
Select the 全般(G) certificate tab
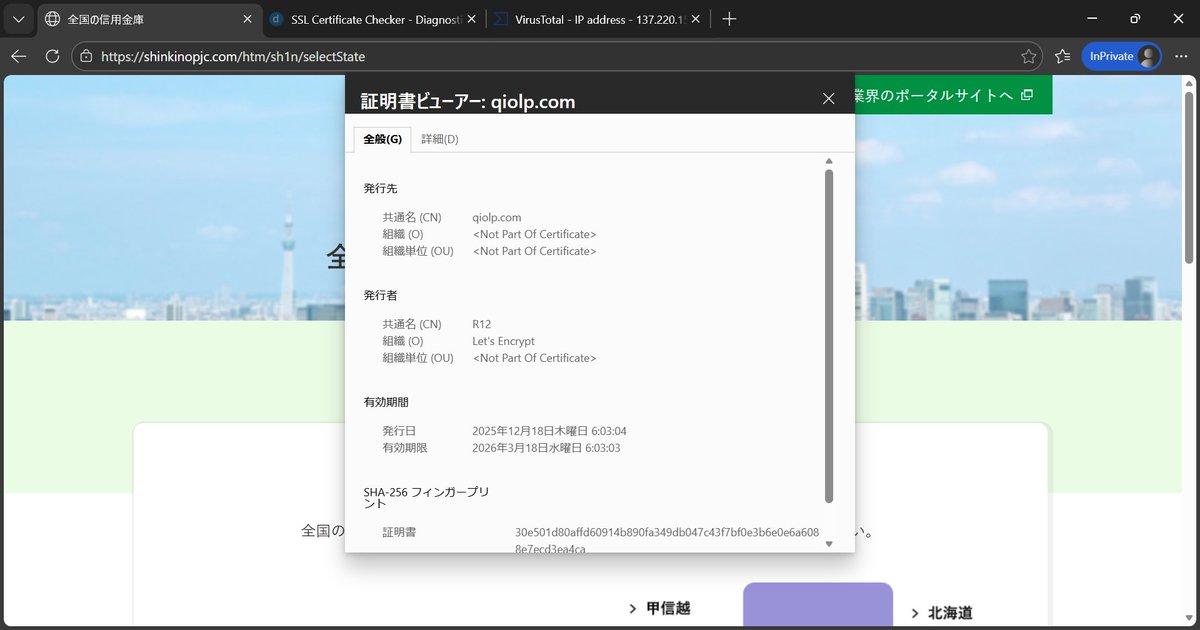click(382, 139)
